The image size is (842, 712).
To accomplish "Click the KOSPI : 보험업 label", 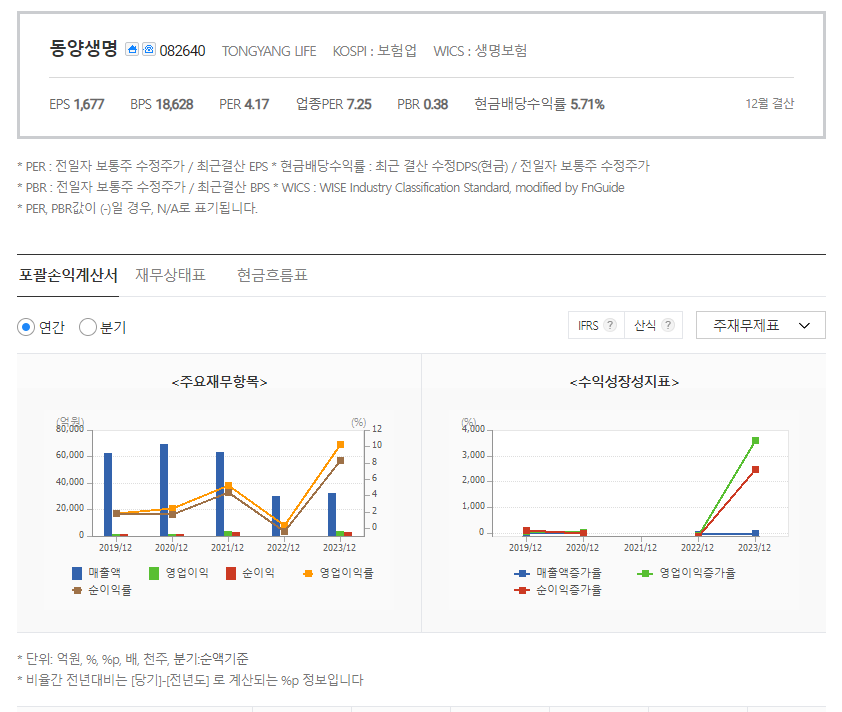I will [374, 51].
